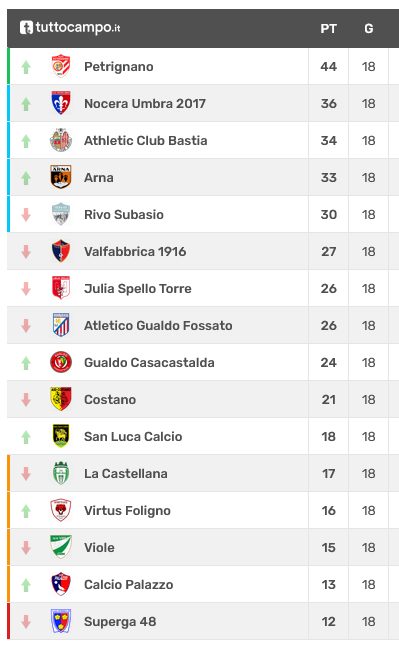Select Atletico Gualdo Fossato team name
The height and width of the screenshot is (653, 399).
click(x=158, y=325)
